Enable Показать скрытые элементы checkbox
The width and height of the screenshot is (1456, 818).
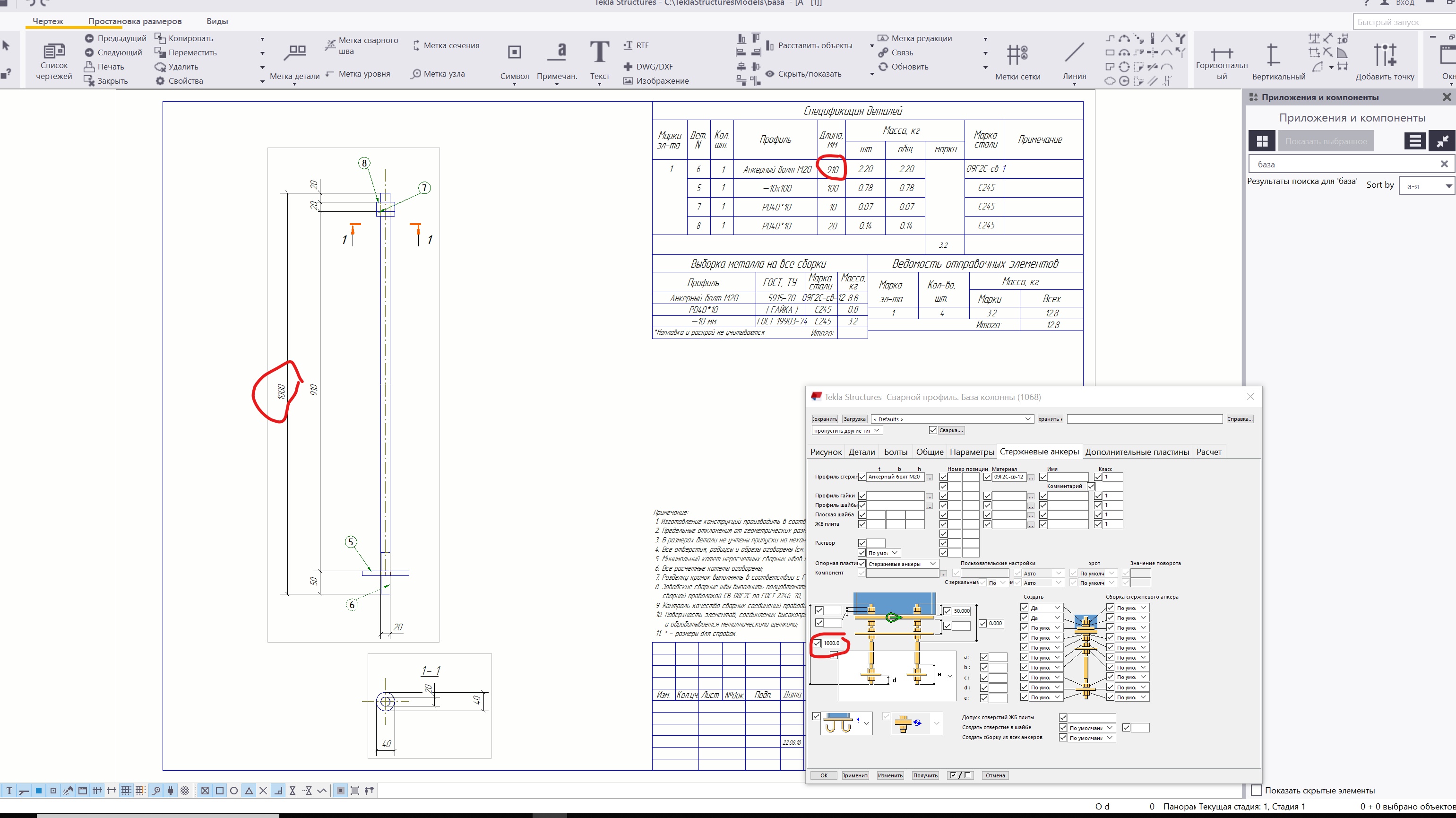1257,790
